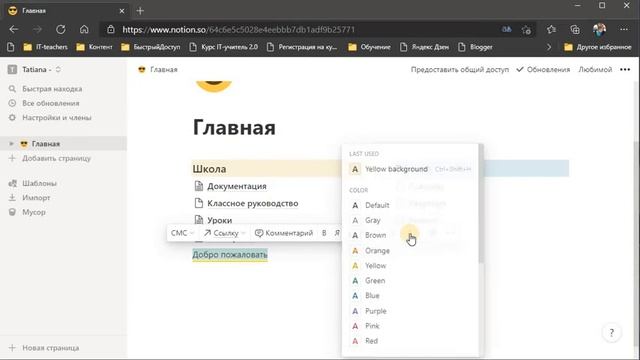640x360 pixels.
Task: Select the Default text color
Action: coord(411,205)
